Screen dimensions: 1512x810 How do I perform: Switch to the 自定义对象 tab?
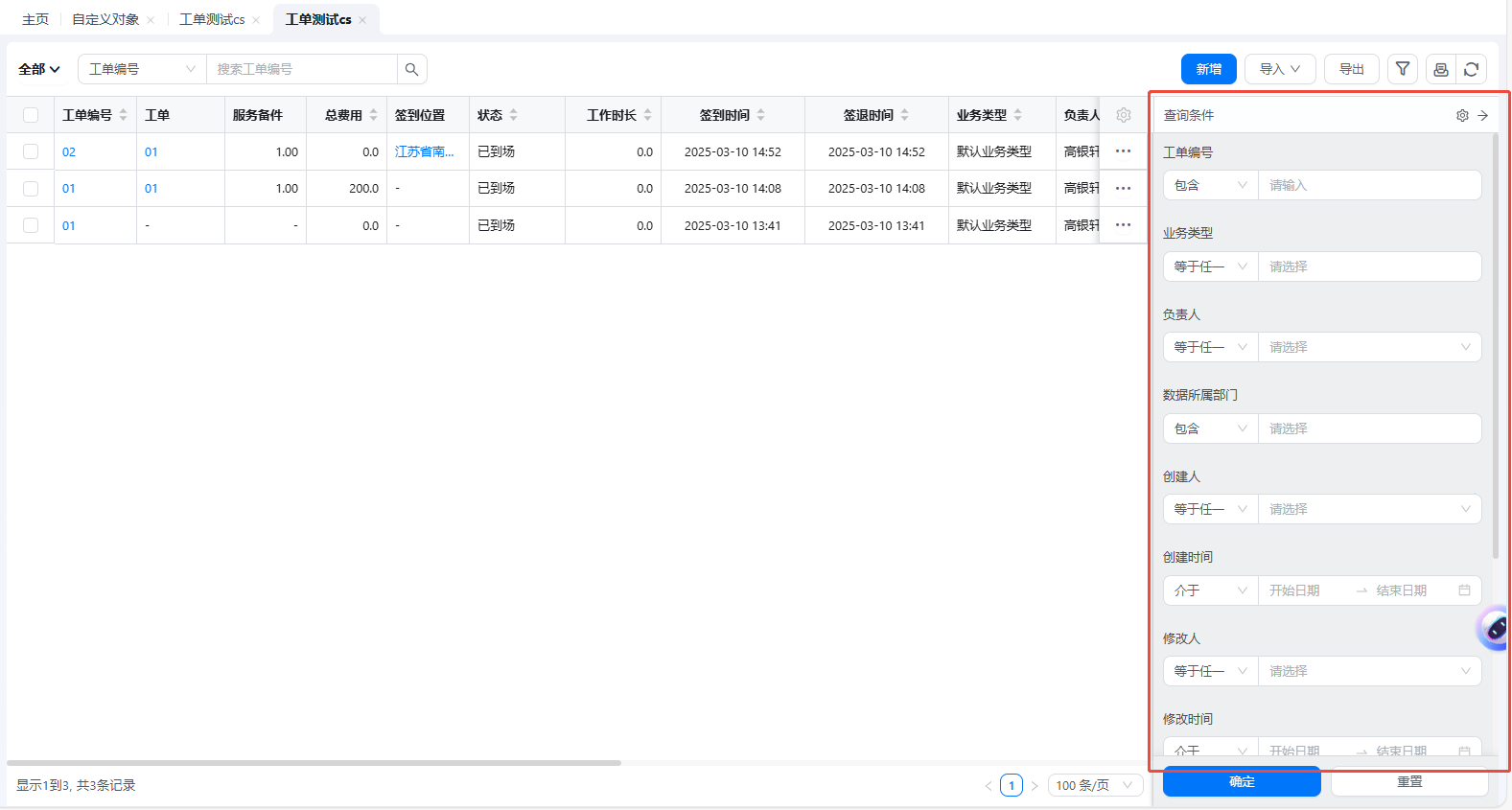coord(105,19)
